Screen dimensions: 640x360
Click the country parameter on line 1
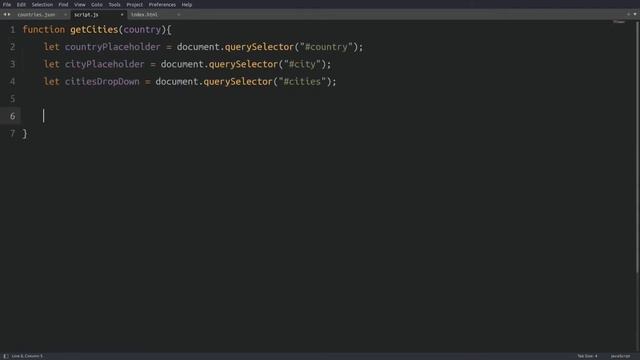tap(142, 30)
